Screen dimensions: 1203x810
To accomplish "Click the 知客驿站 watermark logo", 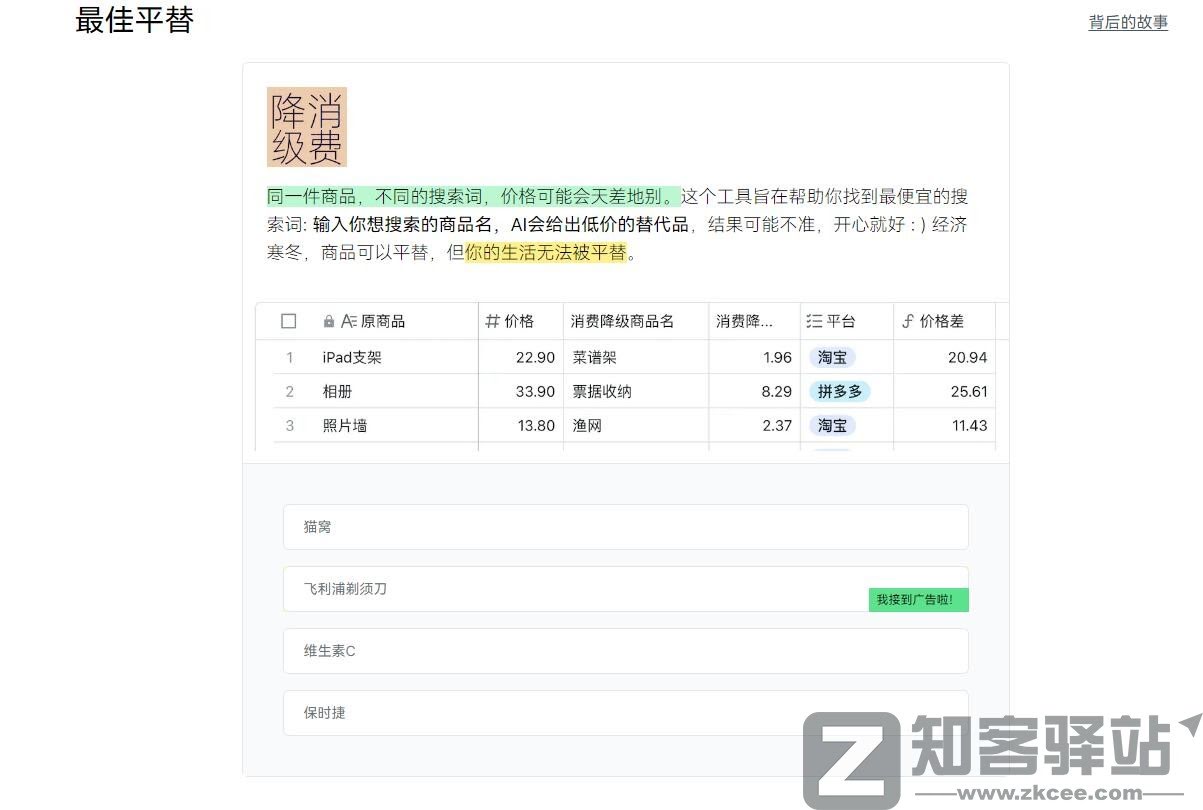I will click(x=1000, y=757).
